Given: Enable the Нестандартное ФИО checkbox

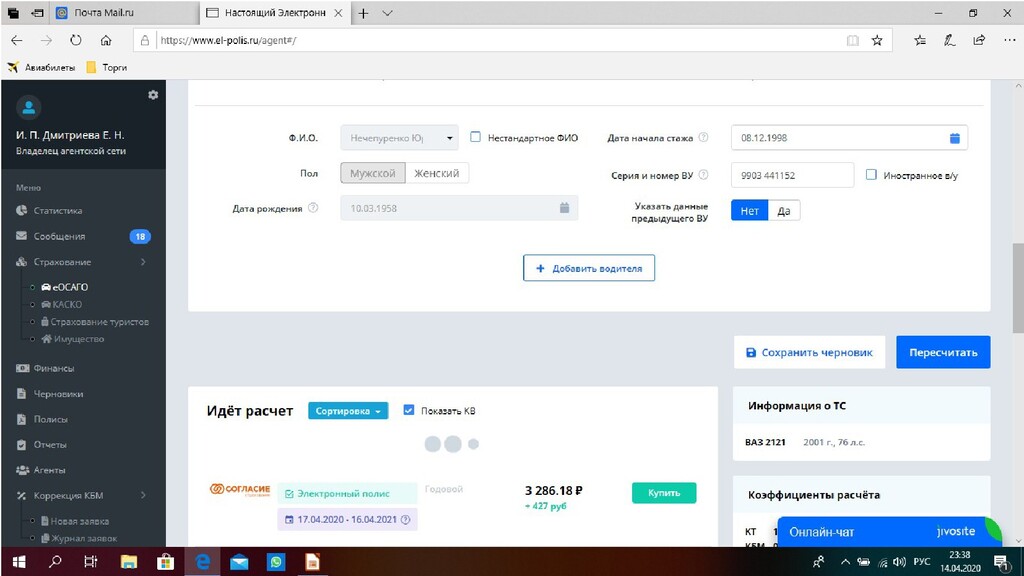Looking at the screenshot, I should pyautogui.click(x=475, y=137).
